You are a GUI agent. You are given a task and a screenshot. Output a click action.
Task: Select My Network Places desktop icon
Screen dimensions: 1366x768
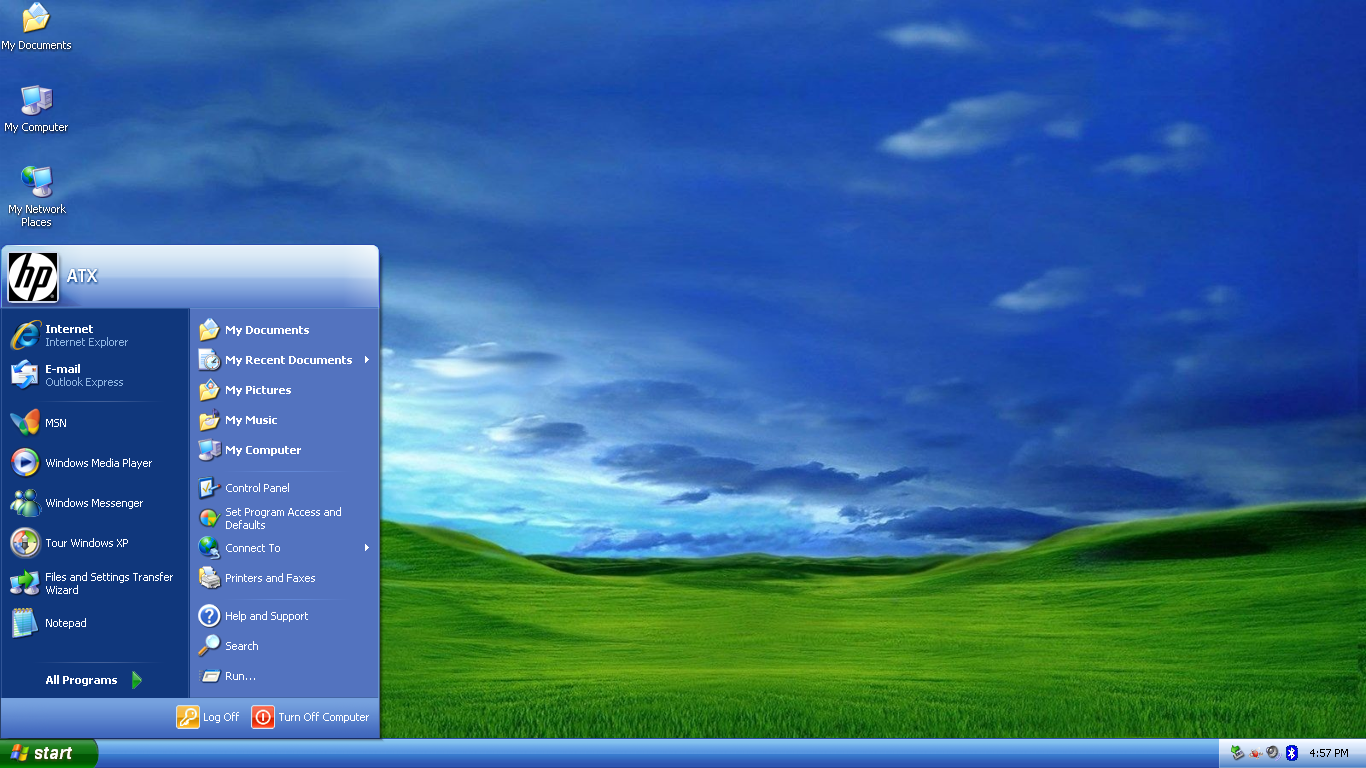point(37,197)
